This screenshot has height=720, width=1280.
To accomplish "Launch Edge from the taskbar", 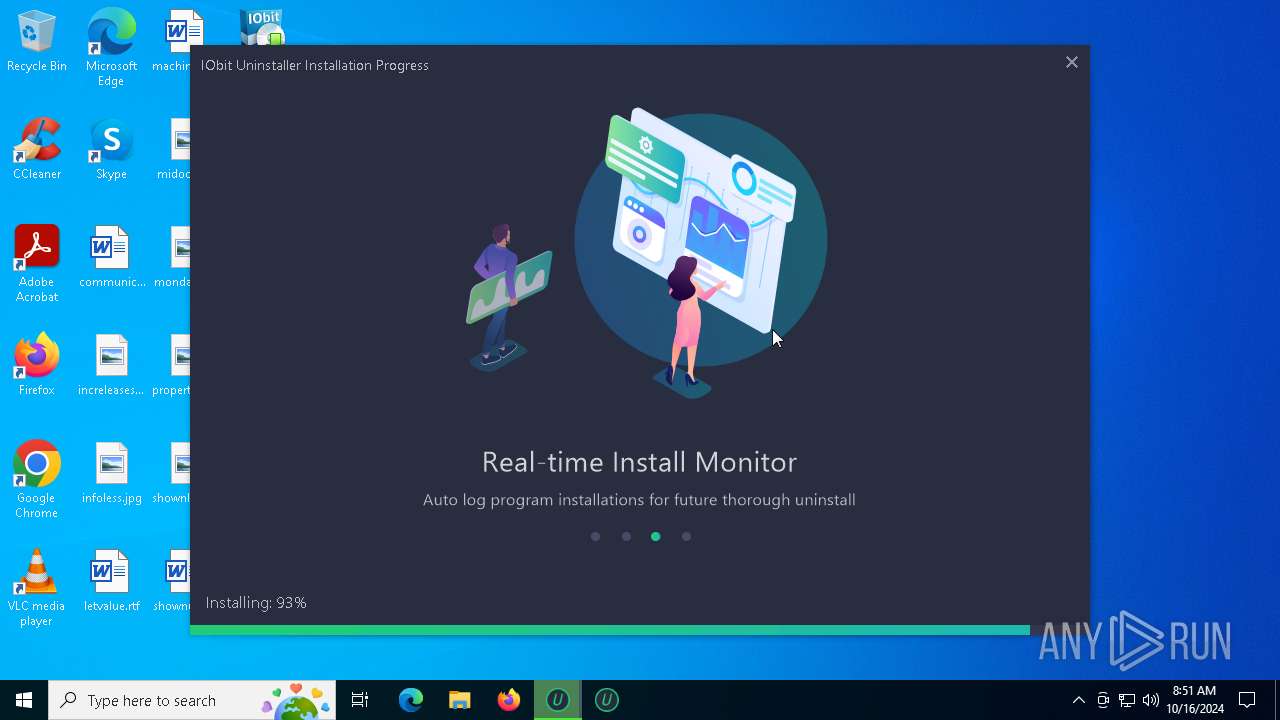I will [411, 700].
